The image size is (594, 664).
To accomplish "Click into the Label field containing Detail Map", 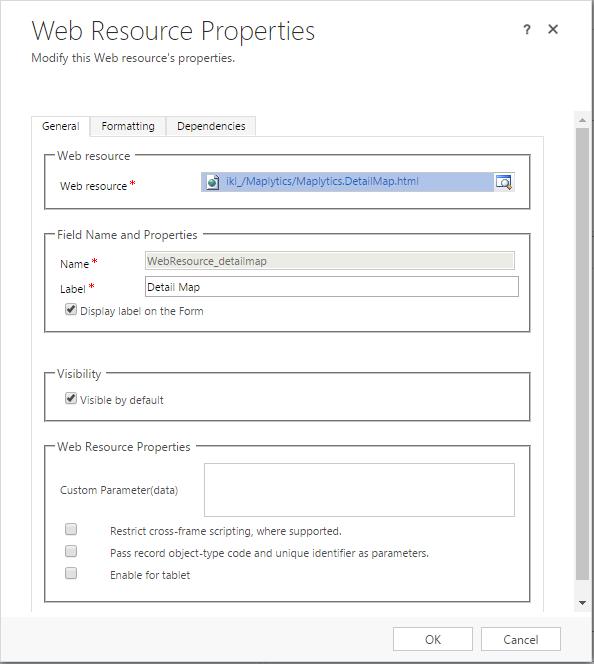I will [x=332, y=287].
